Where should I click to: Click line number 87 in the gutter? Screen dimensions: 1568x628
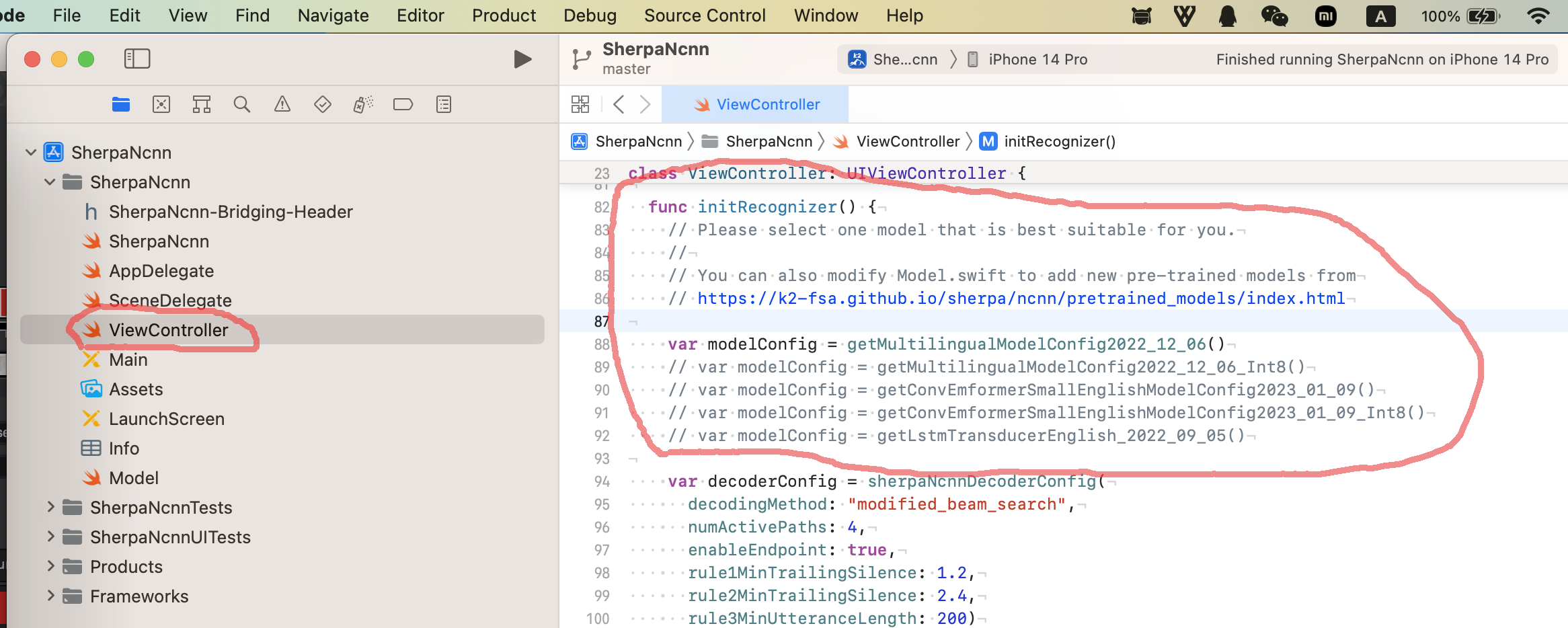601,321
